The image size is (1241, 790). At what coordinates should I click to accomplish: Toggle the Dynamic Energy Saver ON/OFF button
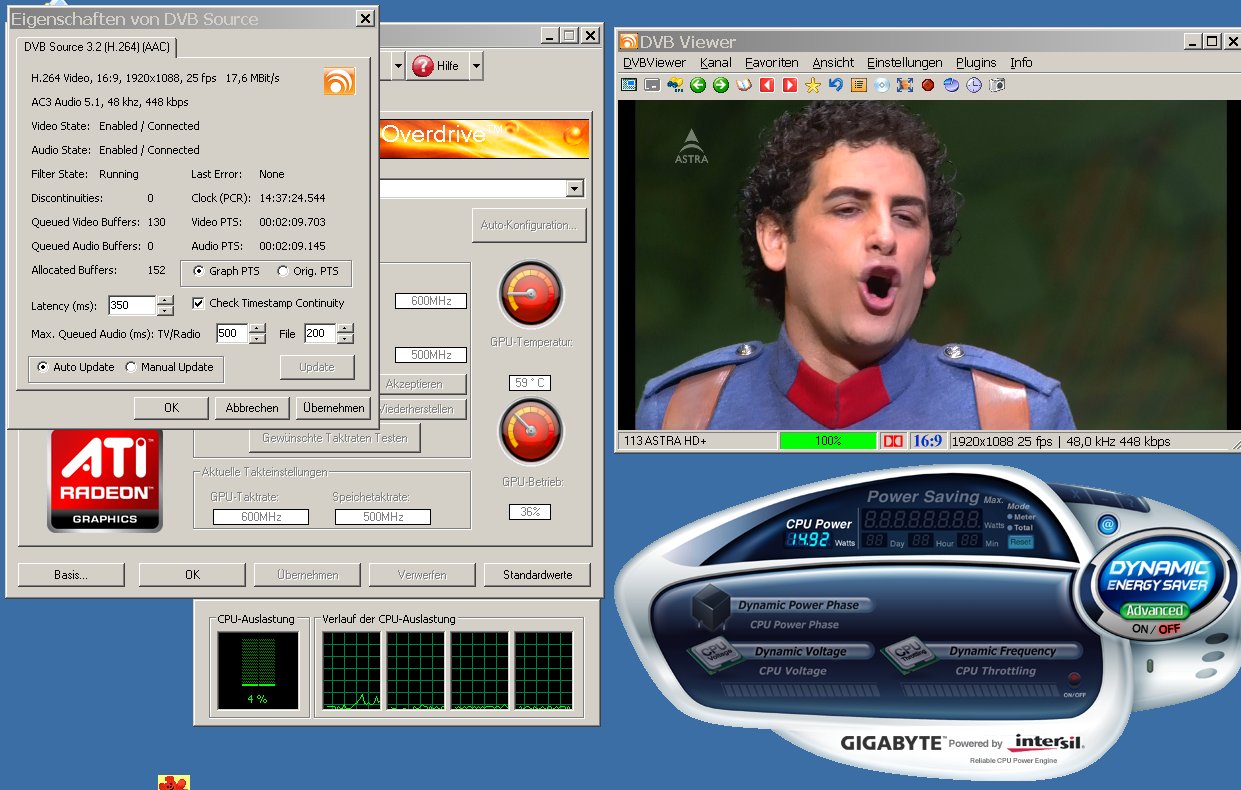pos(1155,629)
